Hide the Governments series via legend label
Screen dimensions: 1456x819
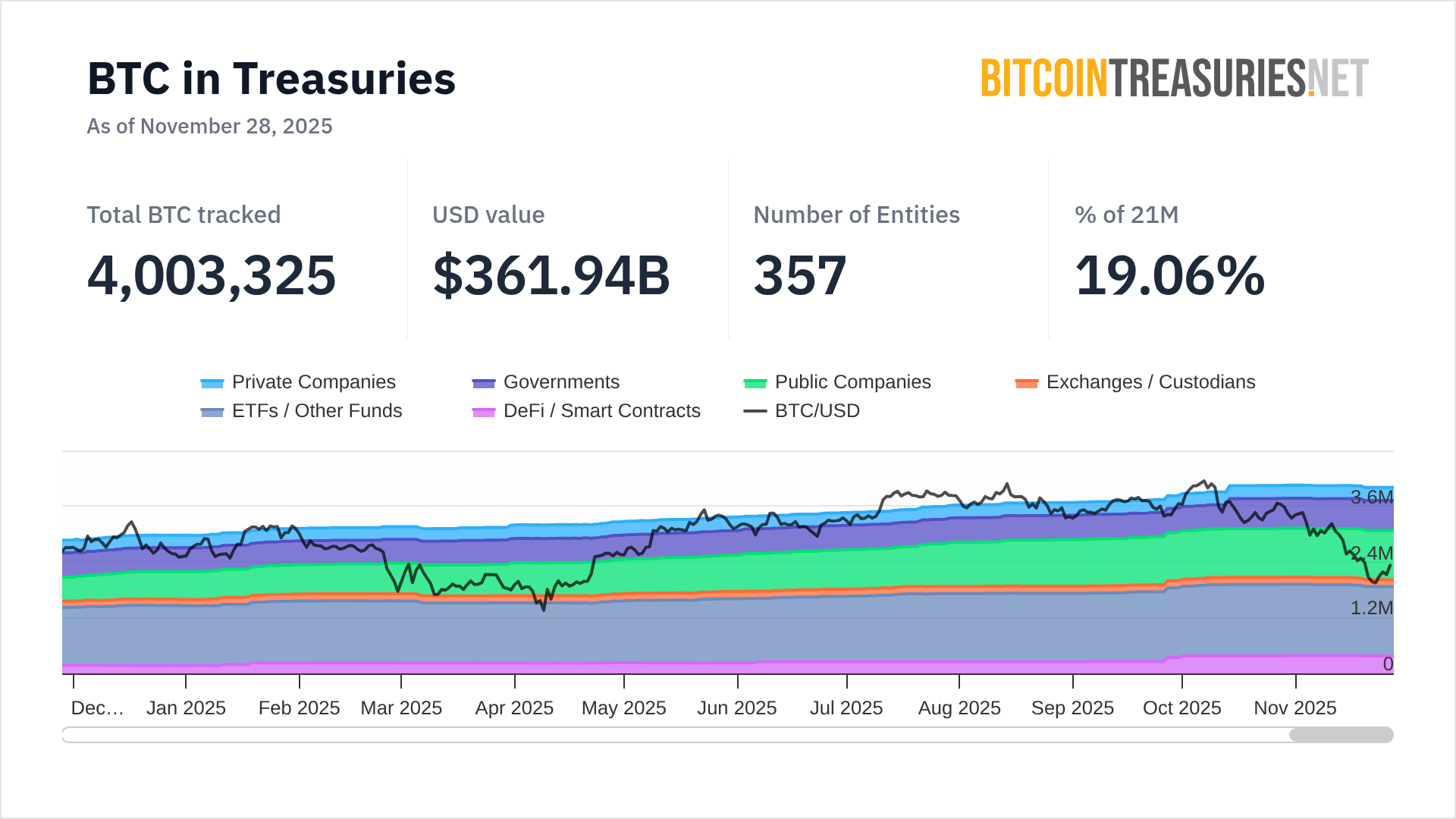561,382
